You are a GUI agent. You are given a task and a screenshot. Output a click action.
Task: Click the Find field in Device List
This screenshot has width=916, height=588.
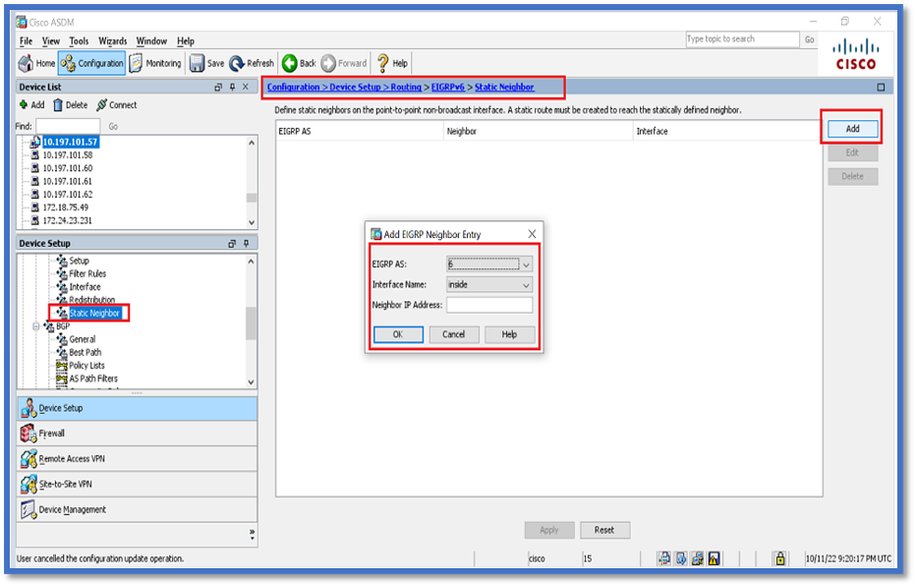68,126
